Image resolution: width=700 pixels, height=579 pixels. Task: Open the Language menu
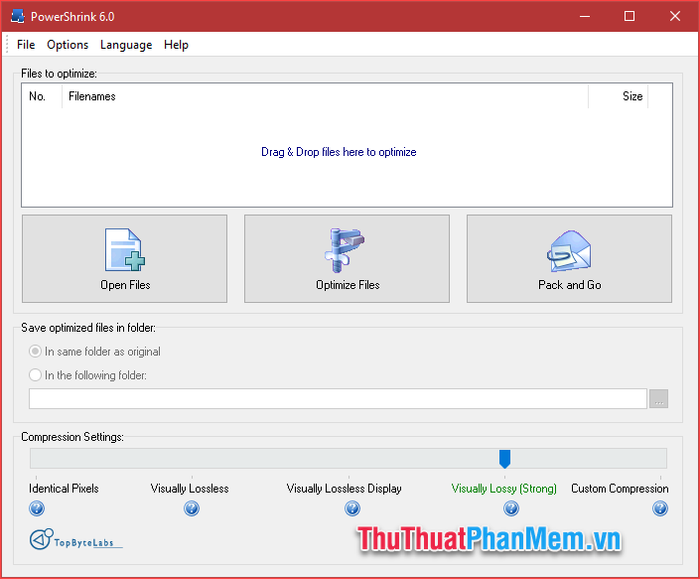[126, 45]
